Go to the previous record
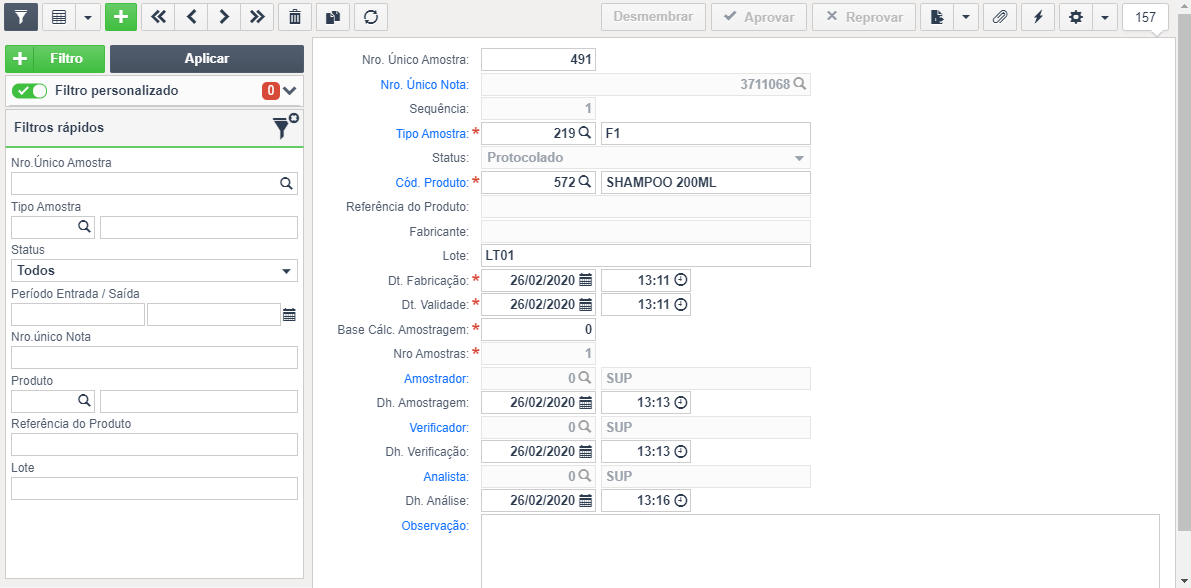1191x588 pixels. click(191, 17)
